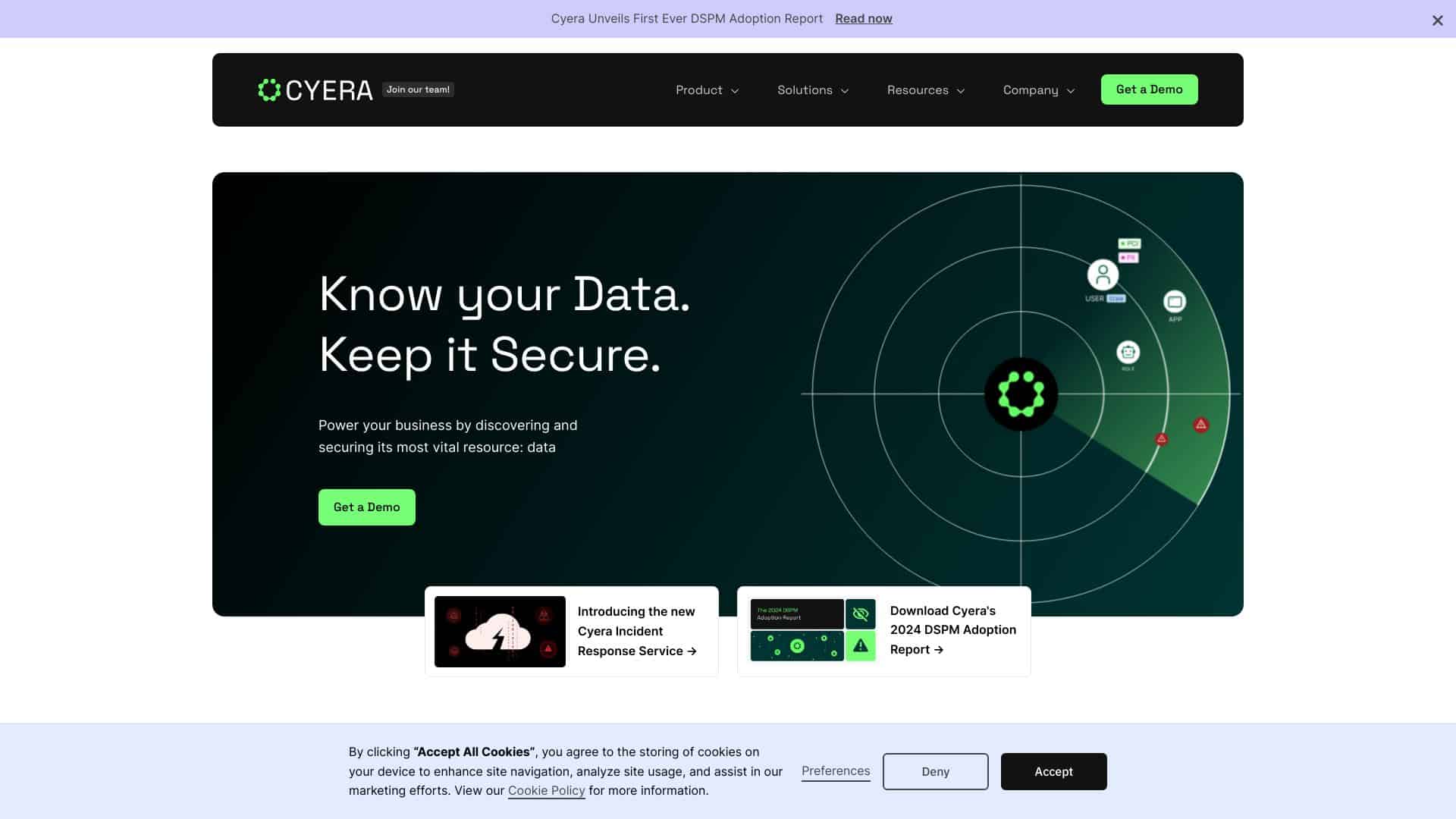Click the ROLE robot icon on the radar

point(1128,351)
